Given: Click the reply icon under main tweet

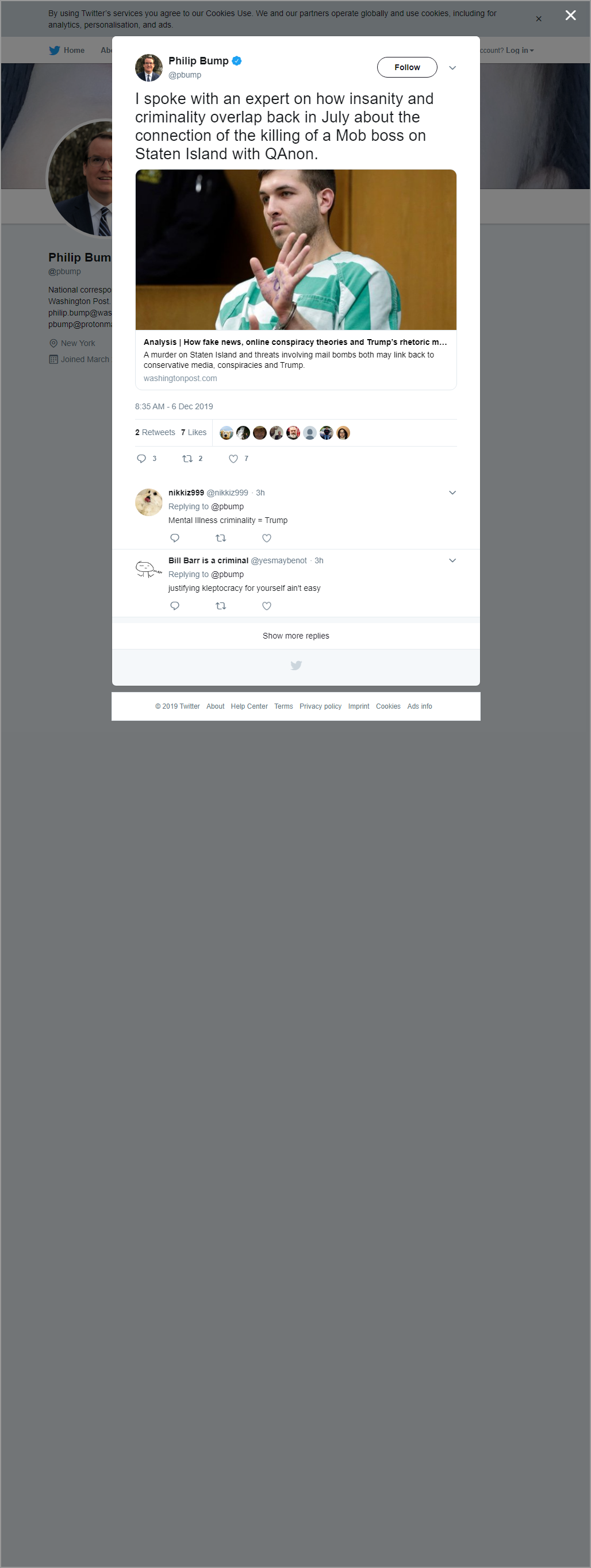Looking at the screenshot, I should [x=141, y=458].
